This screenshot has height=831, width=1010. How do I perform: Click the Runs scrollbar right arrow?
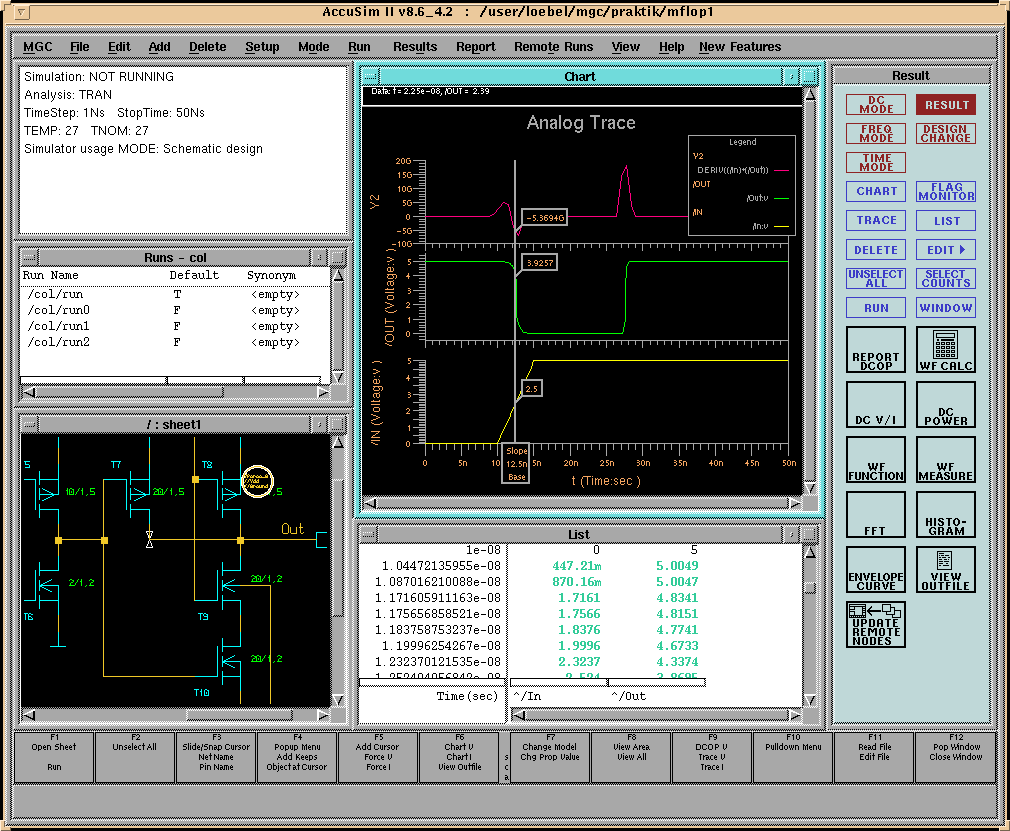(x=323, y=392)
